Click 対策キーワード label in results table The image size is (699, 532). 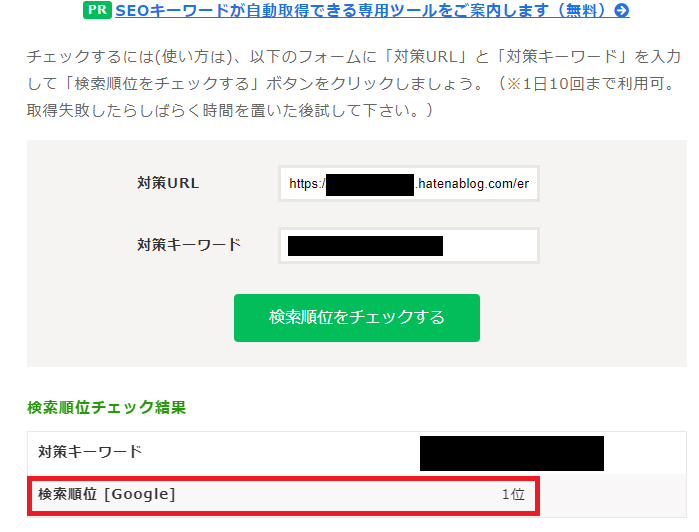point(90,452)
